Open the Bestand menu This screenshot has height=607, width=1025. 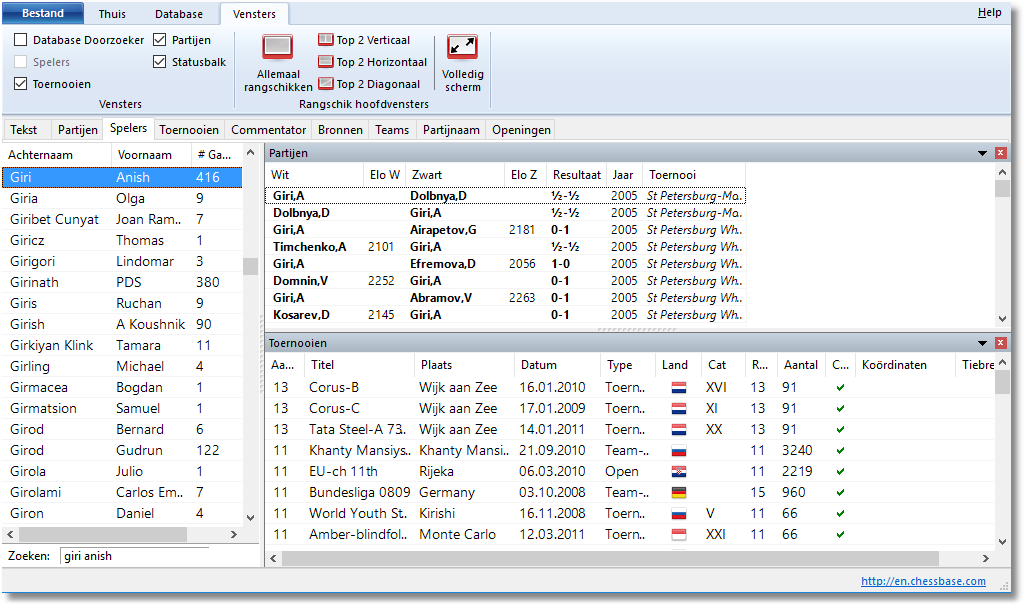[x=42, y=14]
